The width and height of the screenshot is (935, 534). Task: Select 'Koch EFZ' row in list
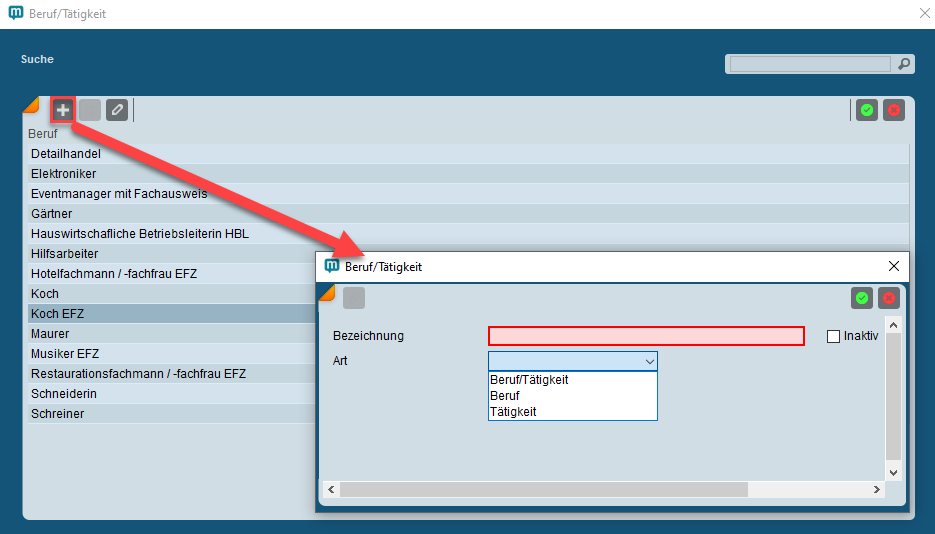[x=58, y=314]
